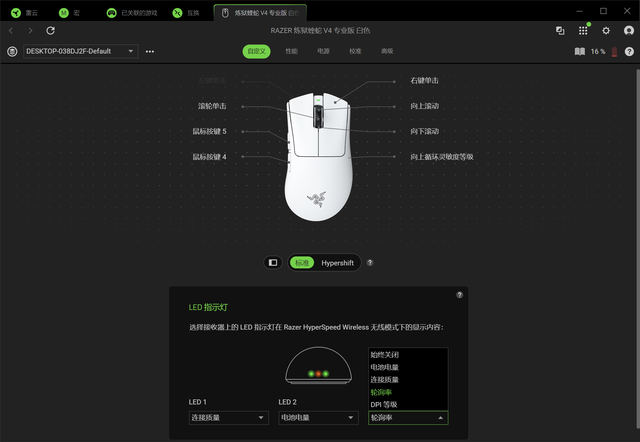Select the 鼠标按键 4 assignment

[x=209, y=157]
